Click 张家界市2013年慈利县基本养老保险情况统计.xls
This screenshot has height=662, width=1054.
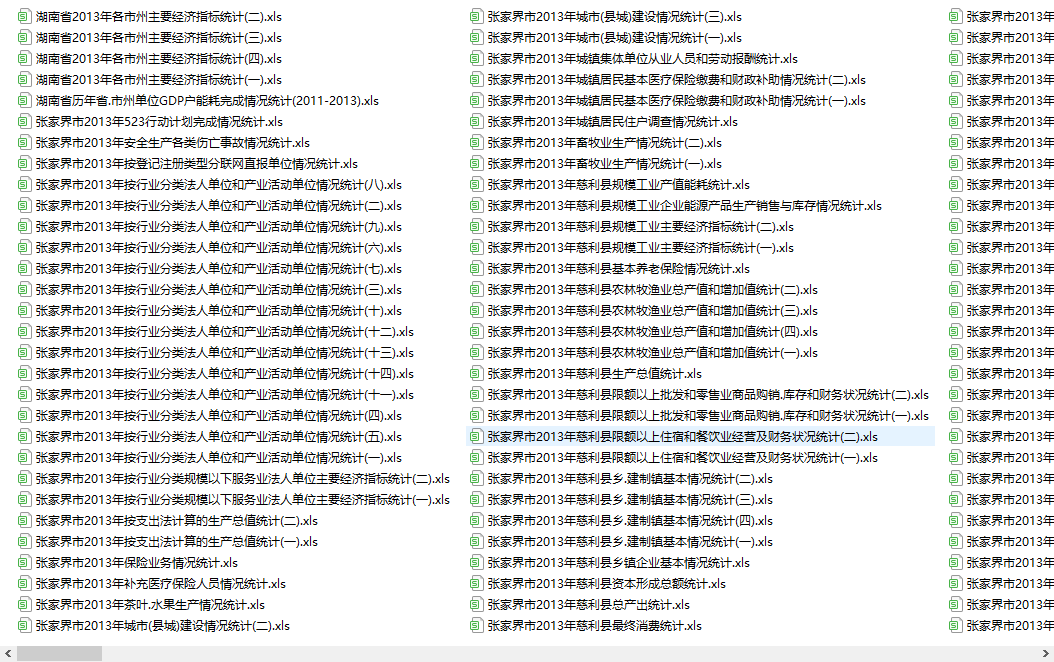(x=618, y=269)
